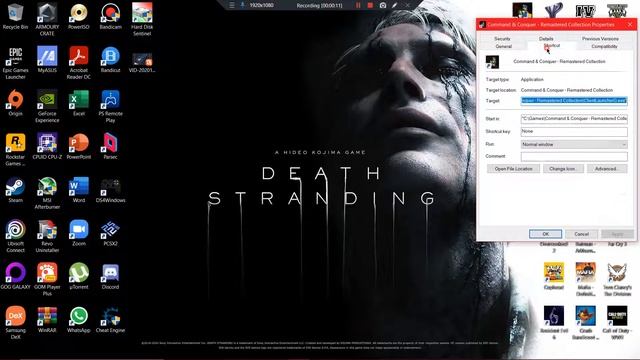Click the Change Icon button

coord(563,169)
